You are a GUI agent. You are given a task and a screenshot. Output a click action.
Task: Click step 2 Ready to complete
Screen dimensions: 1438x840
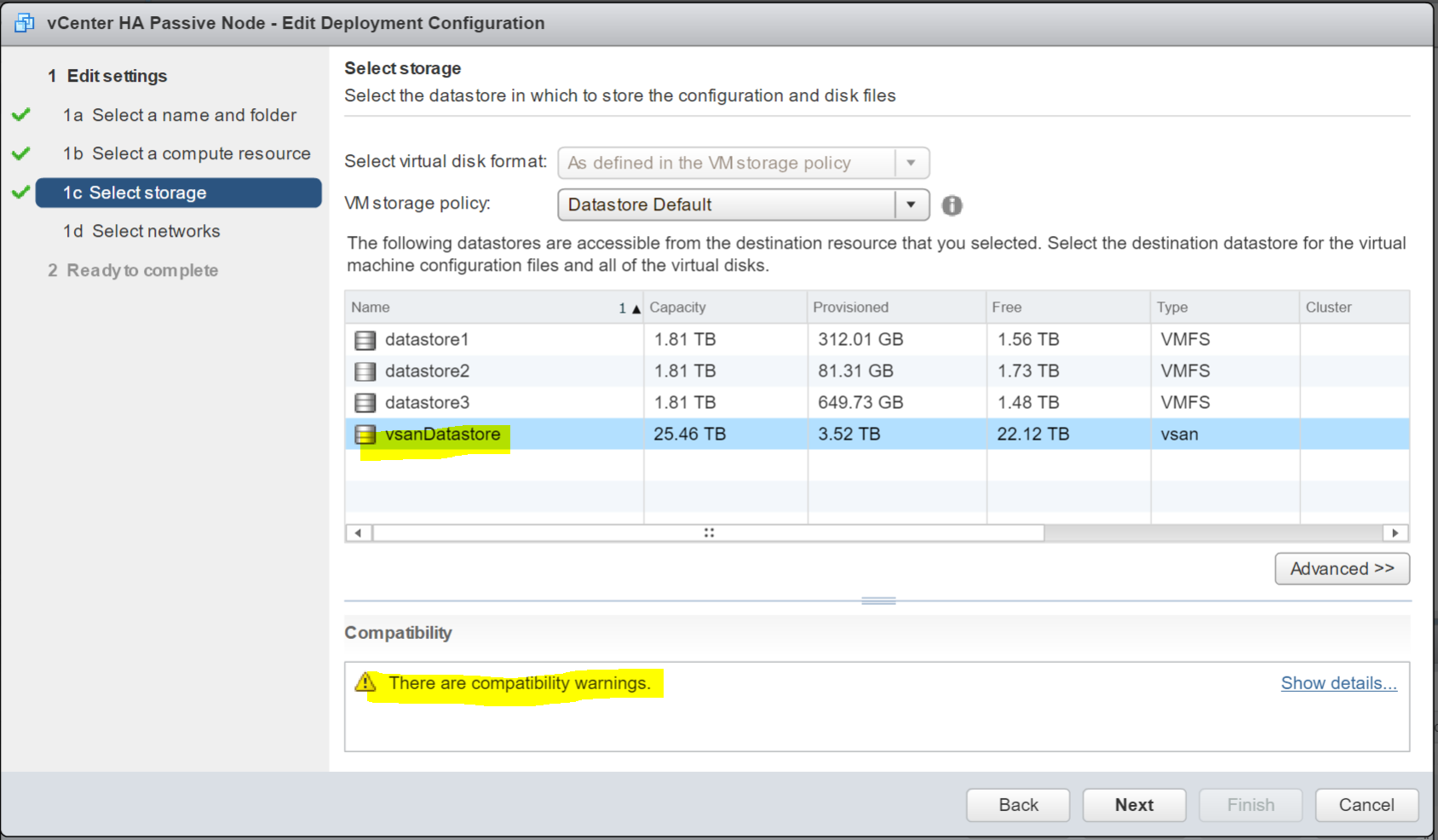tap(133, 270)
